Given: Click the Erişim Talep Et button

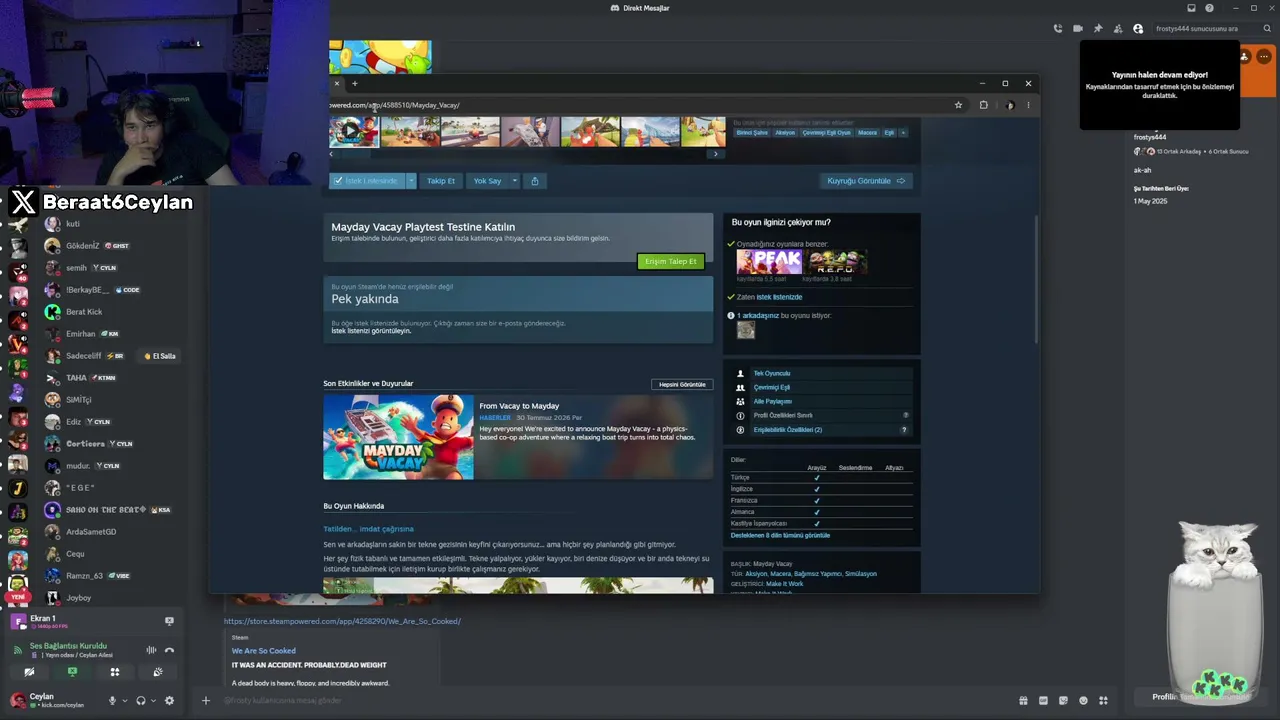Looking at the screenshot, I should 671,261.
